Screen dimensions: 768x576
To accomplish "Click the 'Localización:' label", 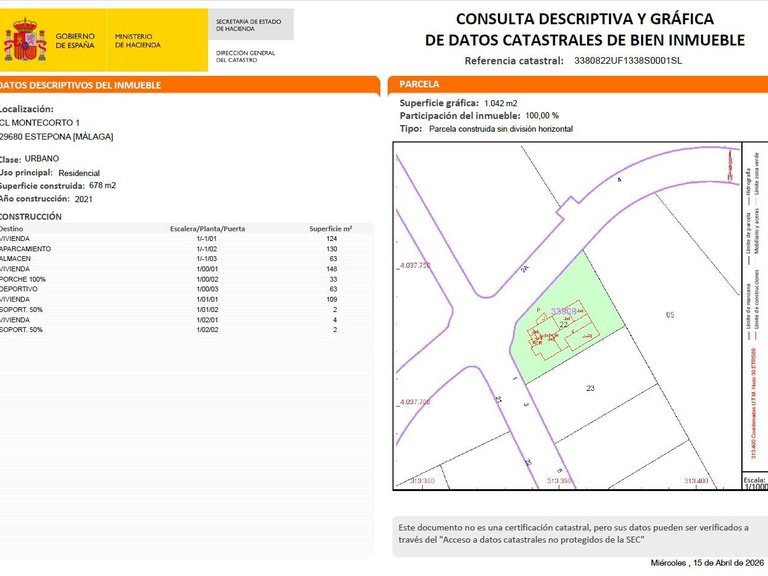I will [x=26, y=109].
